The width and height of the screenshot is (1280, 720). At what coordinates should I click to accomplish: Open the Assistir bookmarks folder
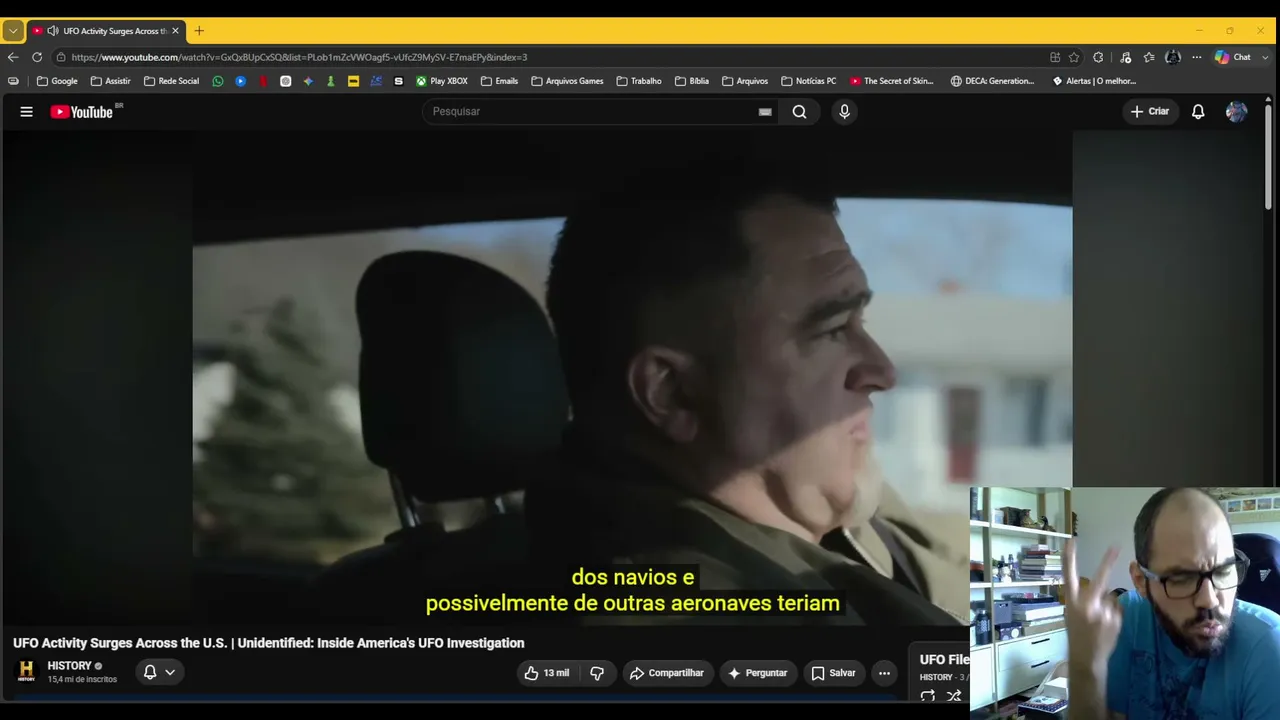[x=110, y=81]
